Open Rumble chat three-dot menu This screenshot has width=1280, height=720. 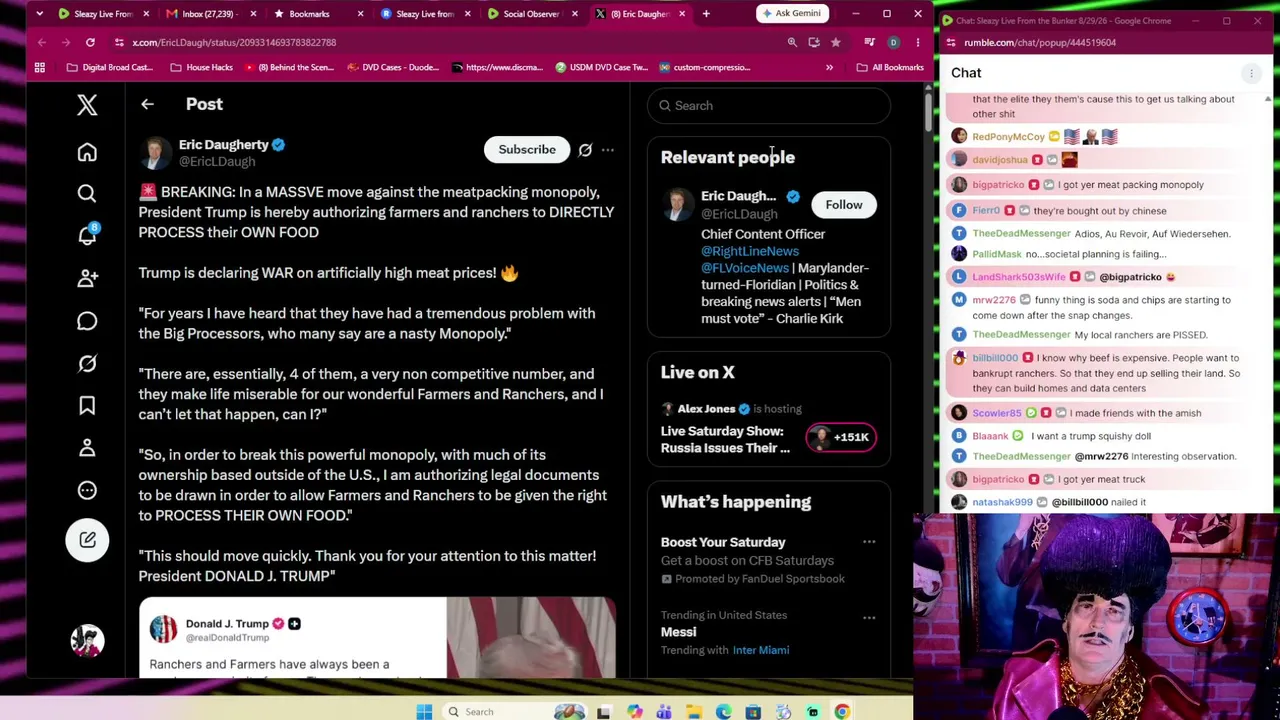[x=1251, y=73]
